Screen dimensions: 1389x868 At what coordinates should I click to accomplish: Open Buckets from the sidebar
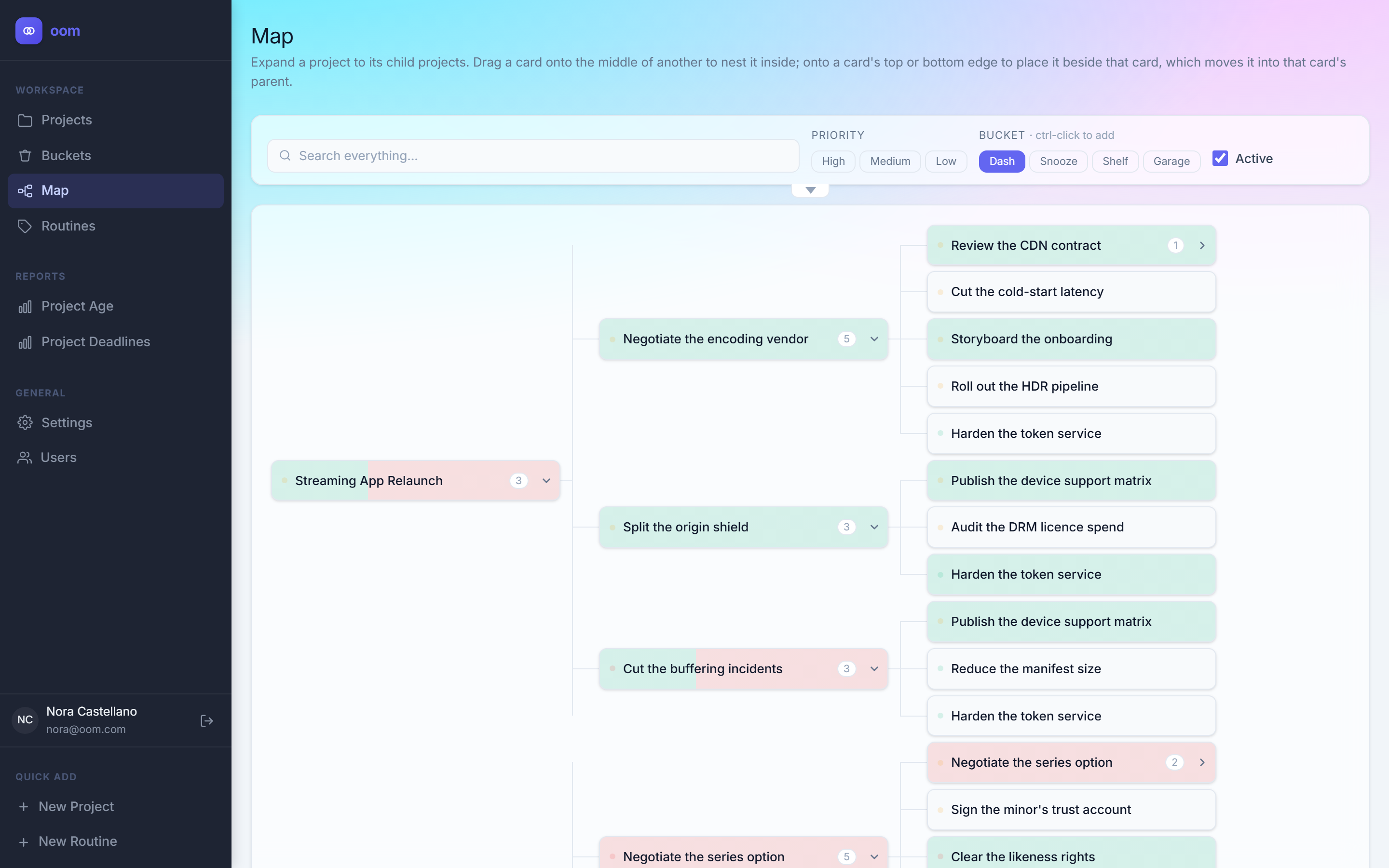point(115,156)
